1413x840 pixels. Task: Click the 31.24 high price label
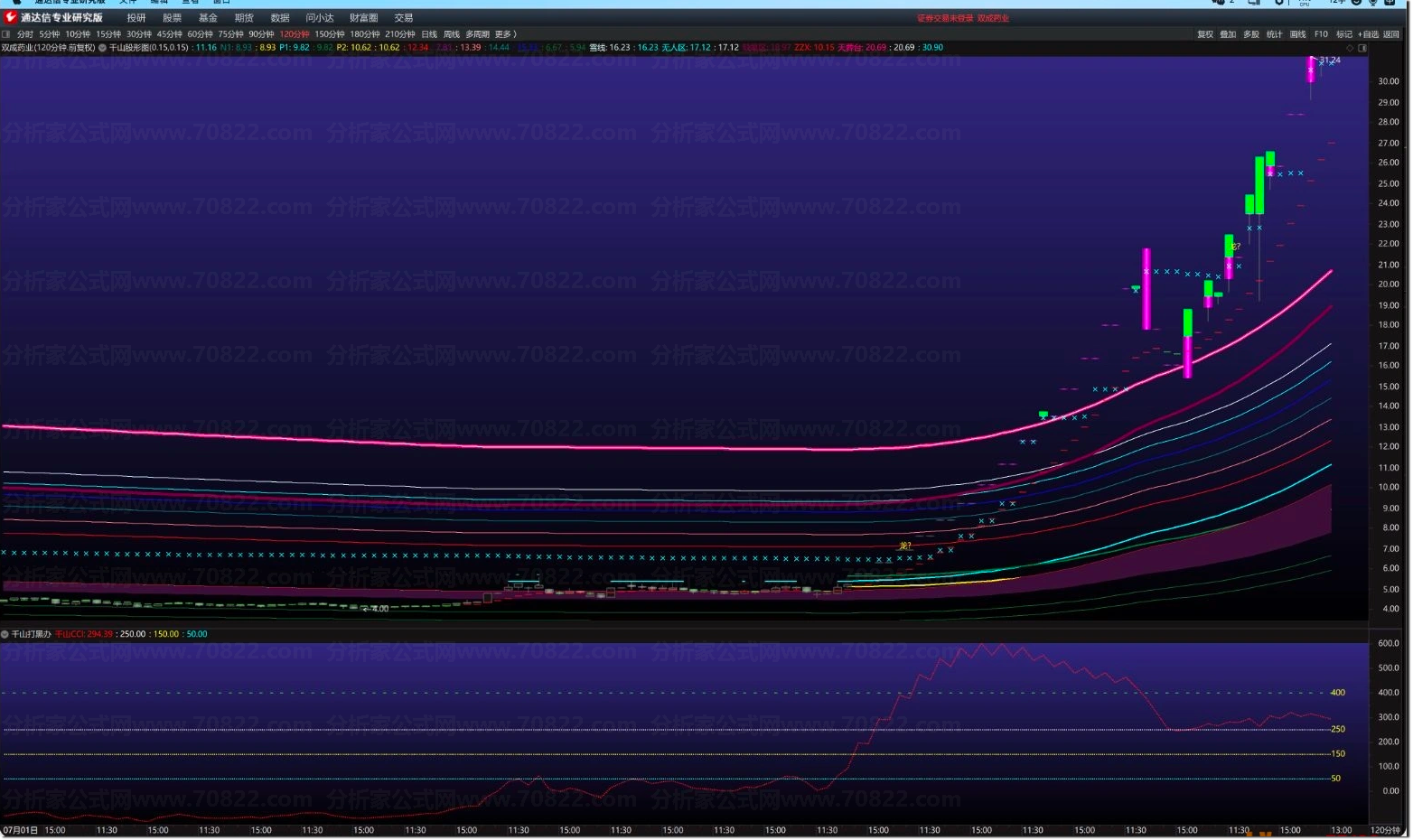click(1330, 61)
